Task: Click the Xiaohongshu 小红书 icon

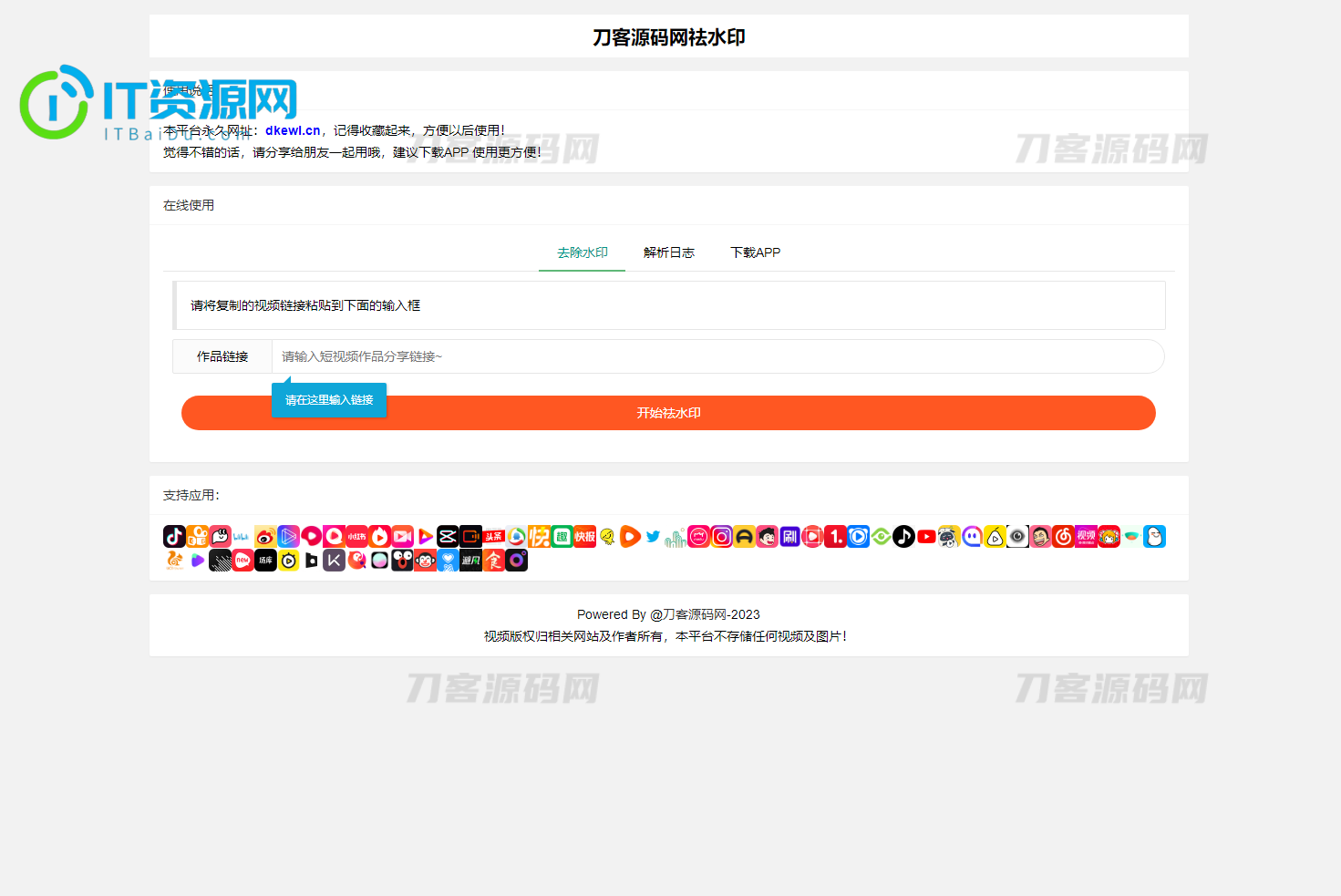Action: tap(356, 536)
